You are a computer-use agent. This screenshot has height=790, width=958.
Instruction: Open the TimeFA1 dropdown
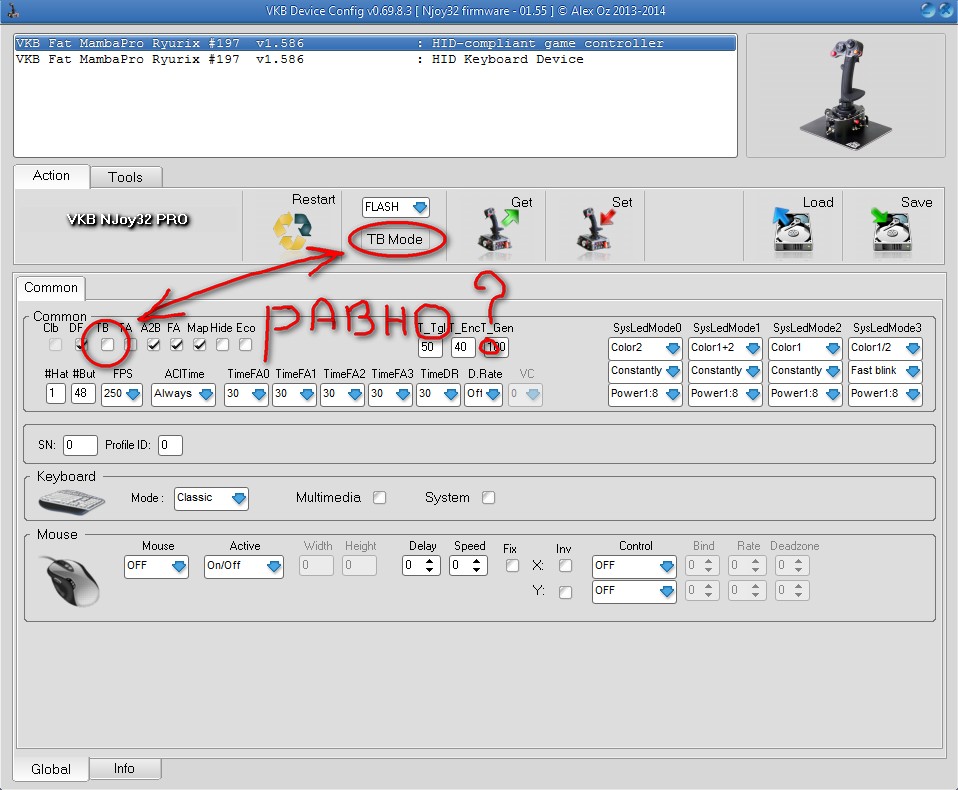[294, 394]
